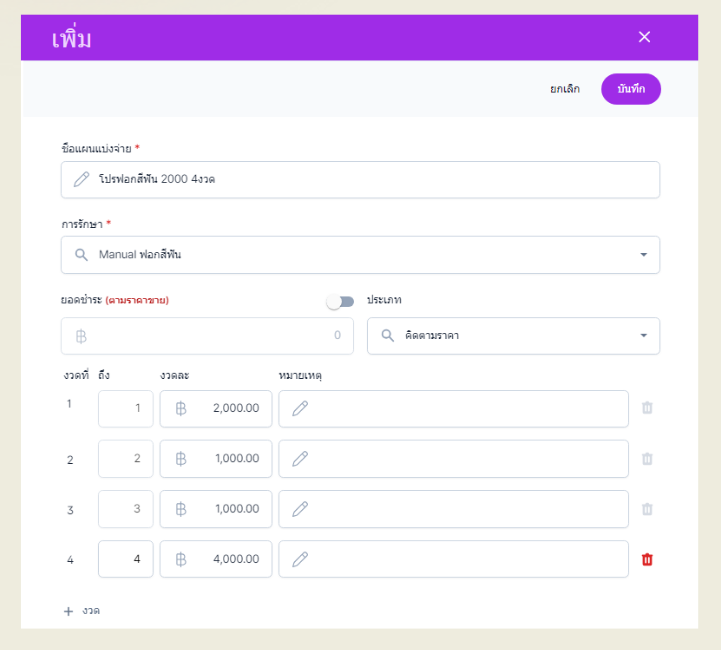
Task: Close the เพิ่ม dialog with X
Action: pos(644,37)
